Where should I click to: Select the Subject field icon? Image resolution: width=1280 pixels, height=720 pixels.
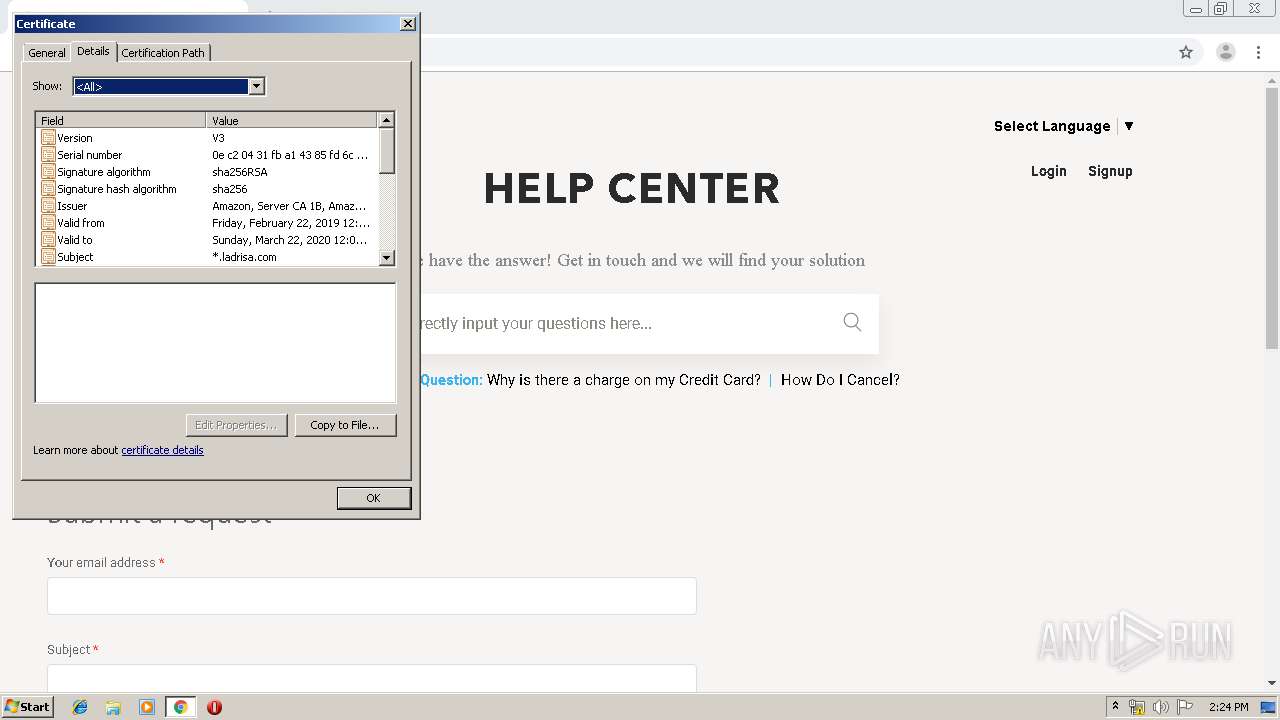(48, 257)
